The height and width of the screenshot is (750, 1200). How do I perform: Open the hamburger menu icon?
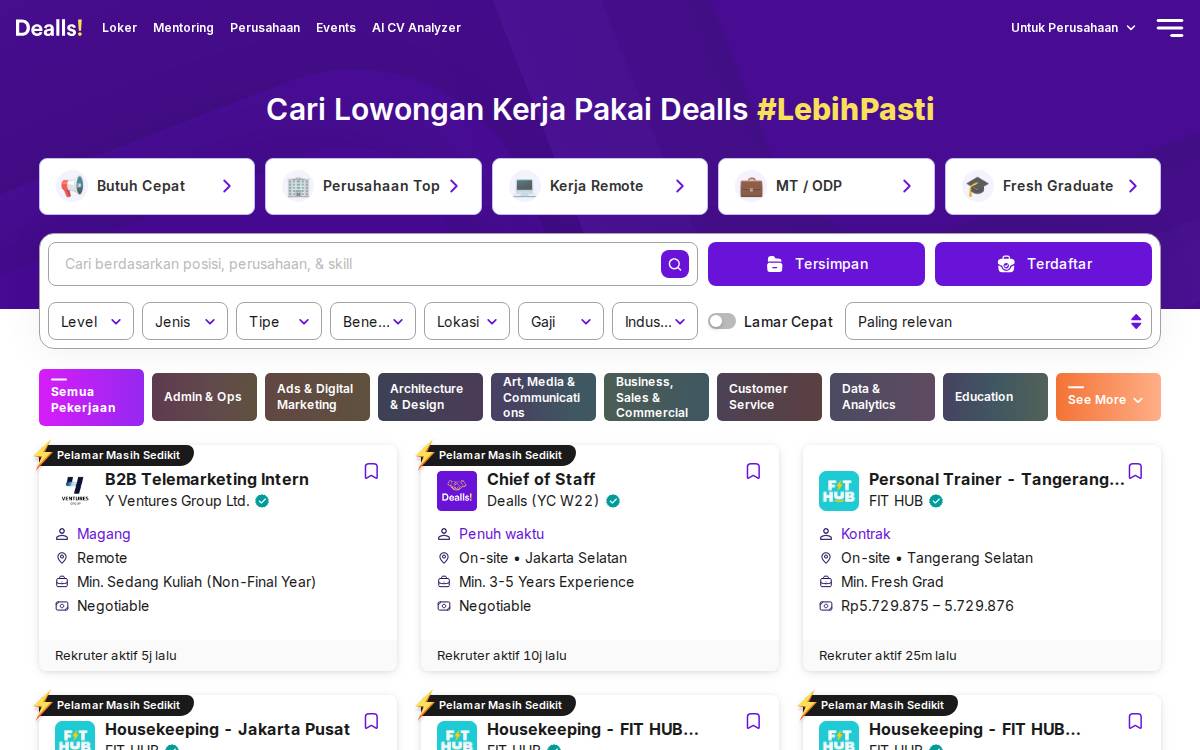[x=1169, y=28]
